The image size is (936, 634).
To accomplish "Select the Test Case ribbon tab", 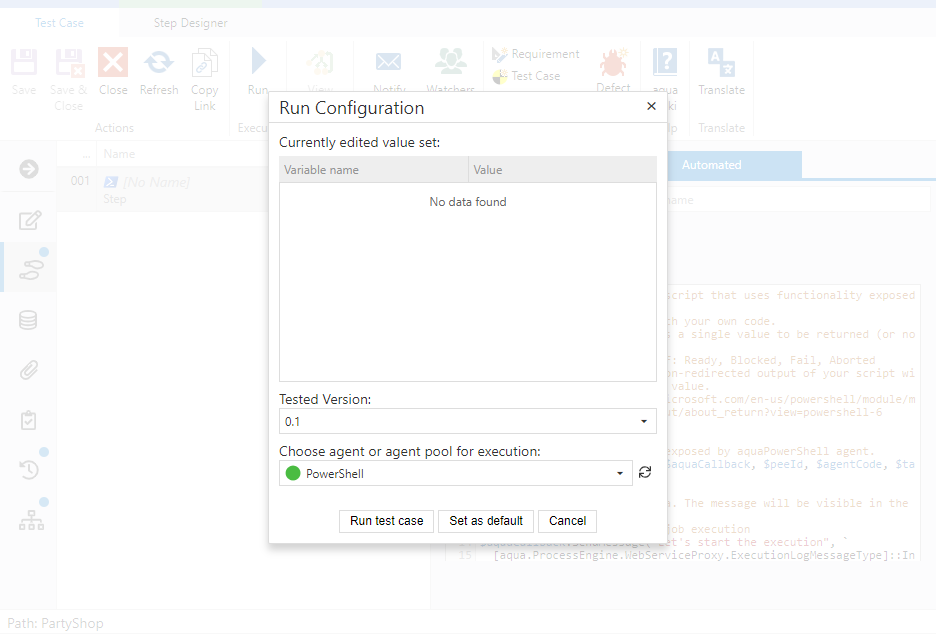I will pos(60,23).
